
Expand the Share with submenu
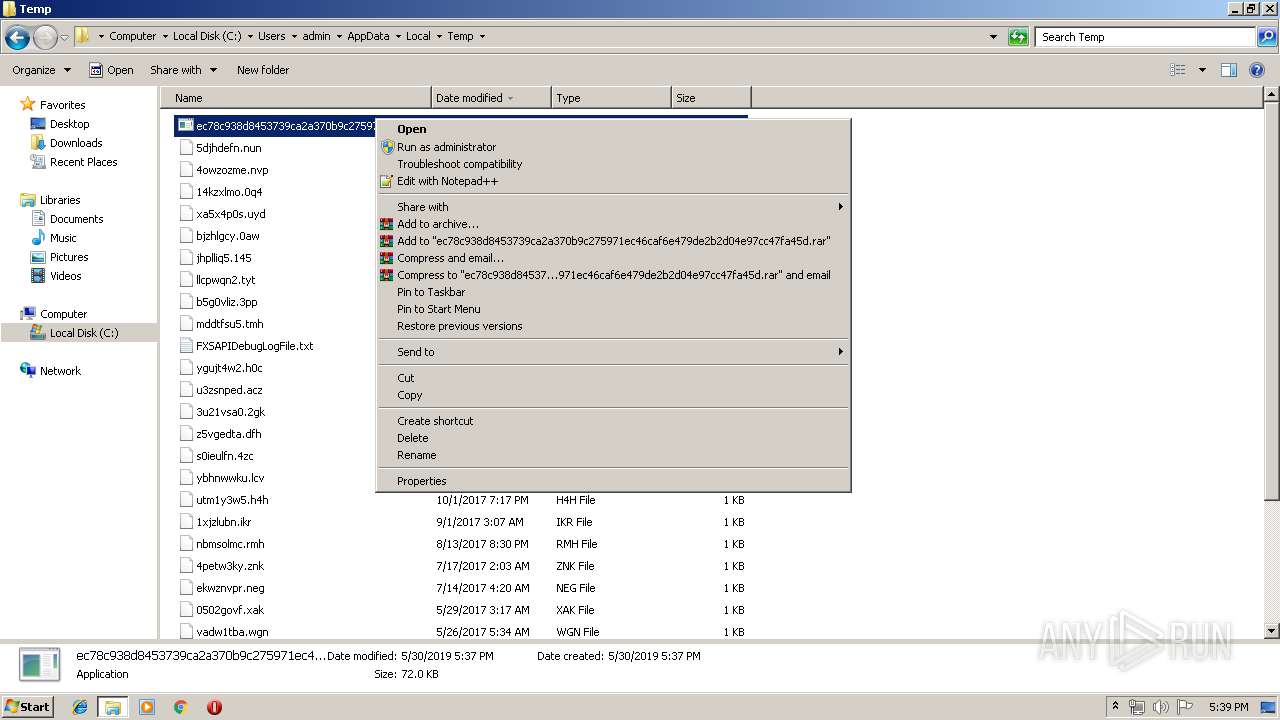coord(613,207)
